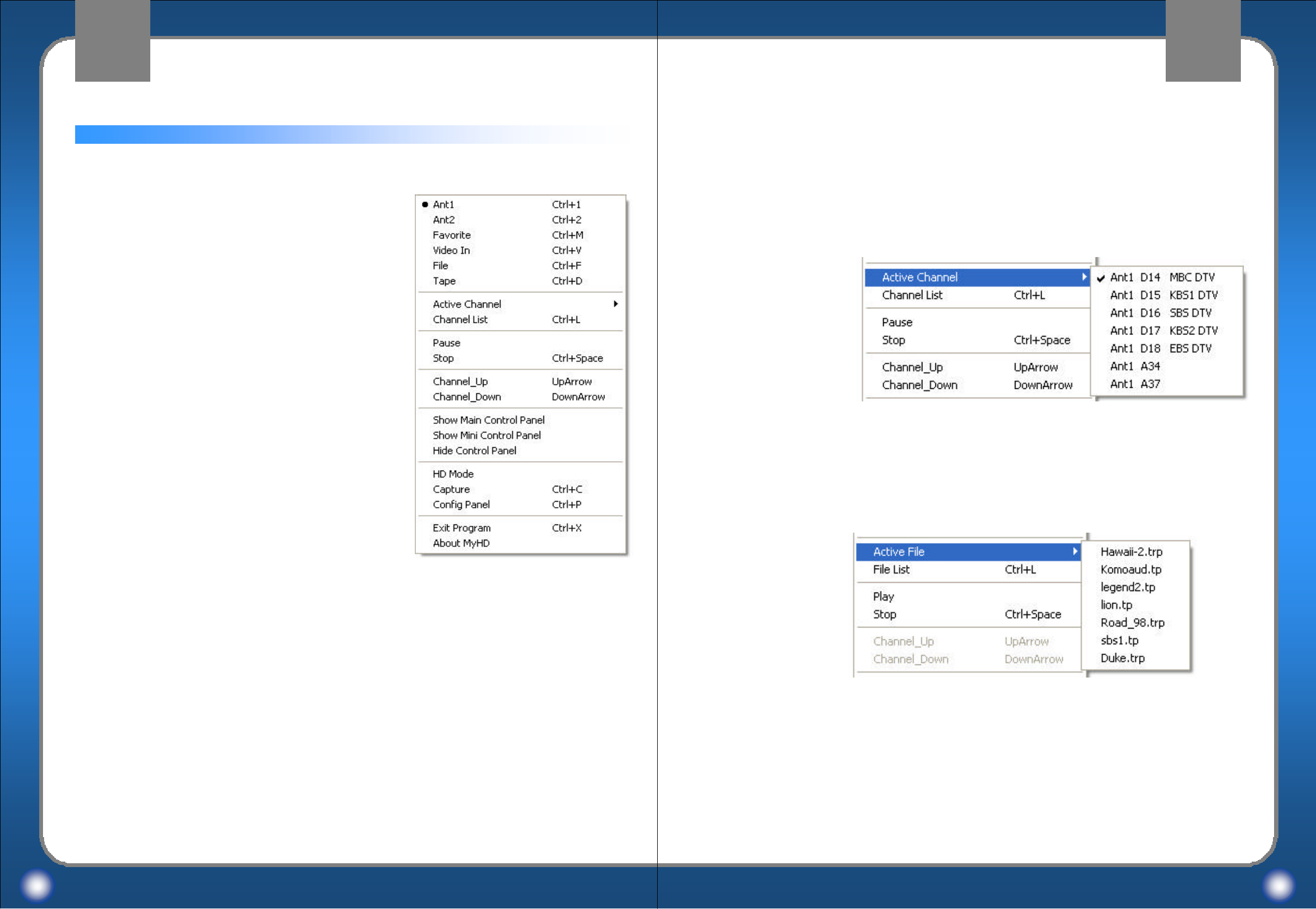Pick Hawaii-2.trp from file list
Viewport: 1316px width, 909px height.
(x=1131, y=552)
